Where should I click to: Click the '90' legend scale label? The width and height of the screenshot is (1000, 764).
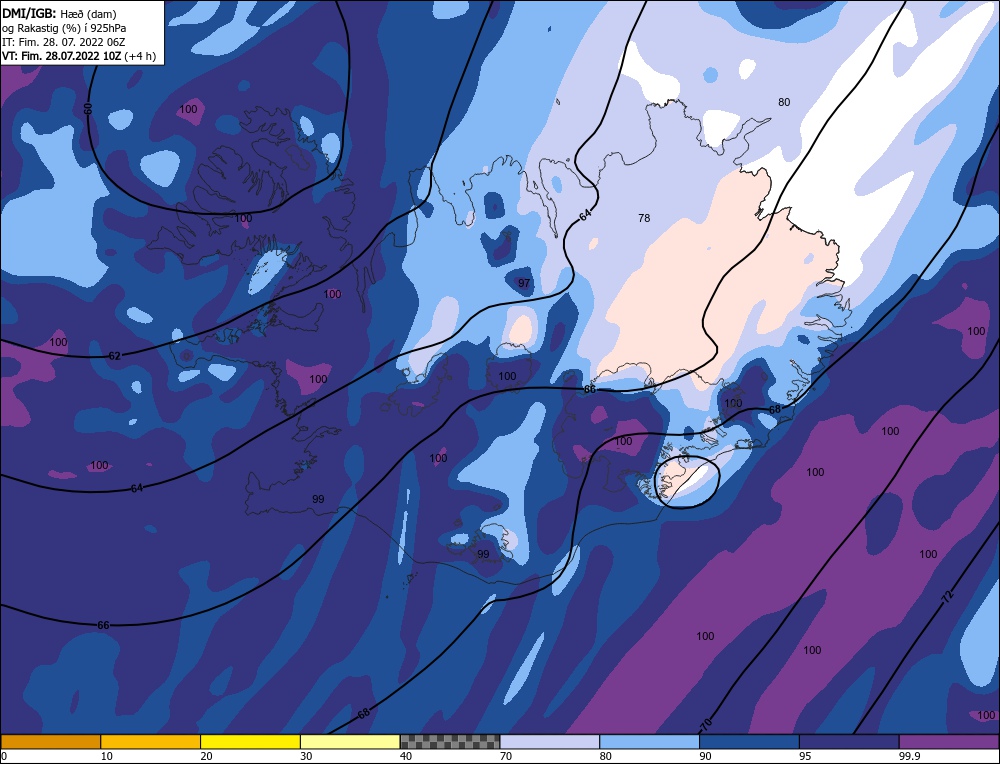click(706, 756)
